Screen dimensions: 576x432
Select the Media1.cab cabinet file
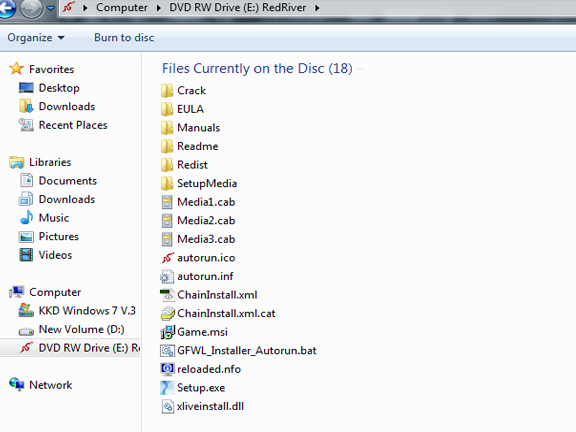pyautogui.click(x=198, y=202)
